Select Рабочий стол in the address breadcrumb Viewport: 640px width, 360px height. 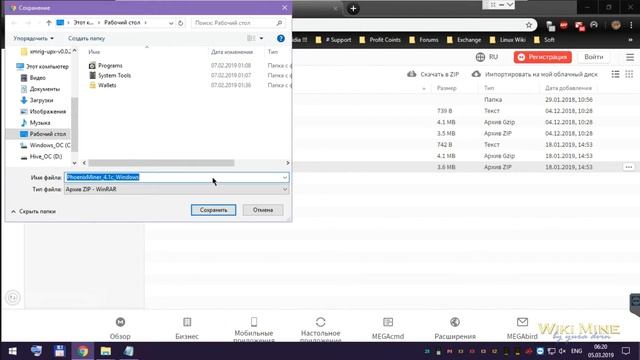pos(122,22)
